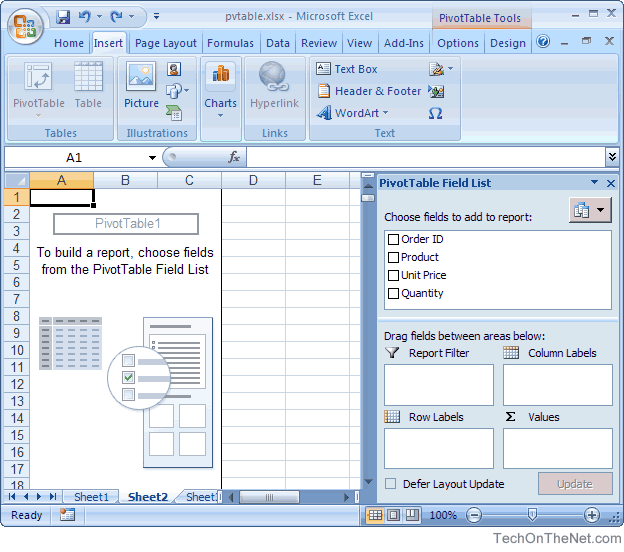Open the Signature Line dropdown arrow
The image size is (624, 552).
point(450,69)
